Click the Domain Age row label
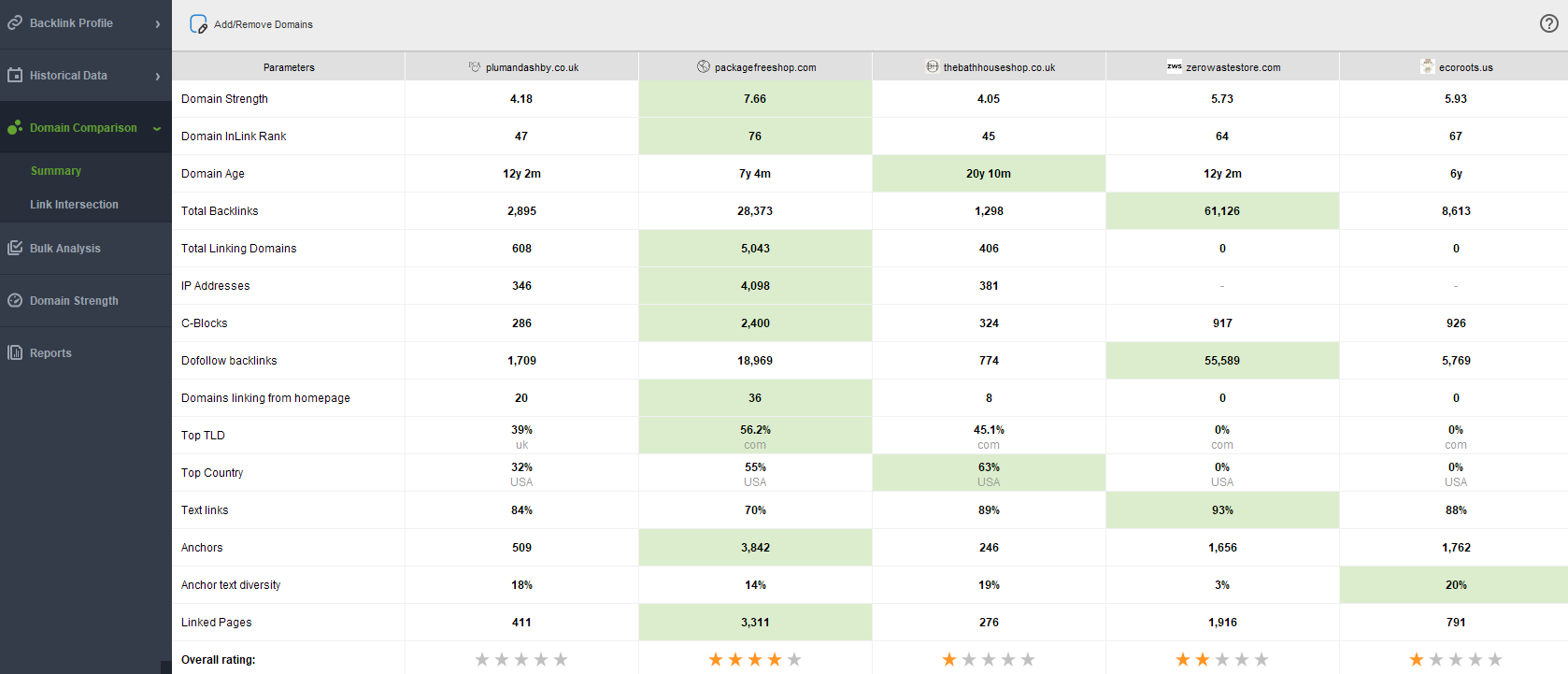Viewport: 1568px width, 674px height. point(213,174)
